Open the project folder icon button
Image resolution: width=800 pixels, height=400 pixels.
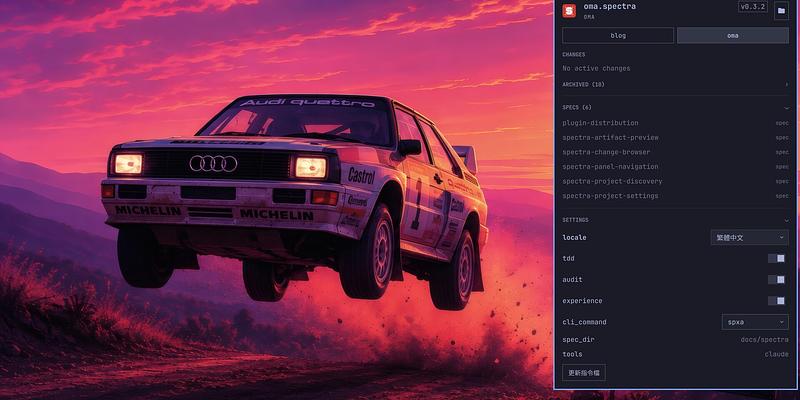[x=781, y=11]
